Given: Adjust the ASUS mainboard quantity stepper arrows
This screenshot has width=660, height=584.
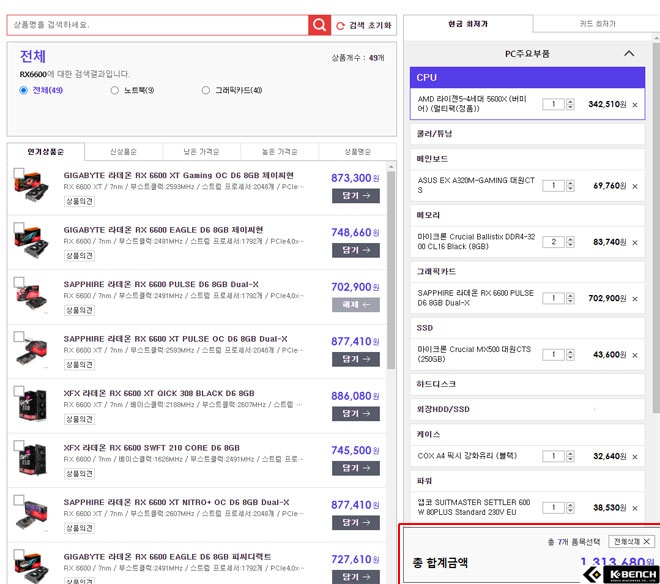Looking at the screenshot, I should tap(570, 185).
